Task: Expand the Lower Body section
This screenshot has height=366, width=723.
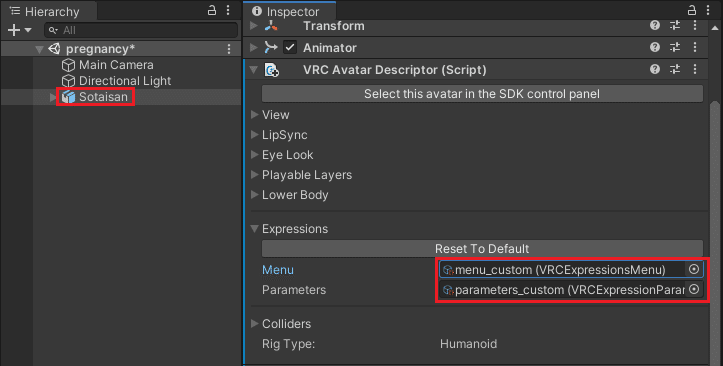Action: [x=255, y=195]
